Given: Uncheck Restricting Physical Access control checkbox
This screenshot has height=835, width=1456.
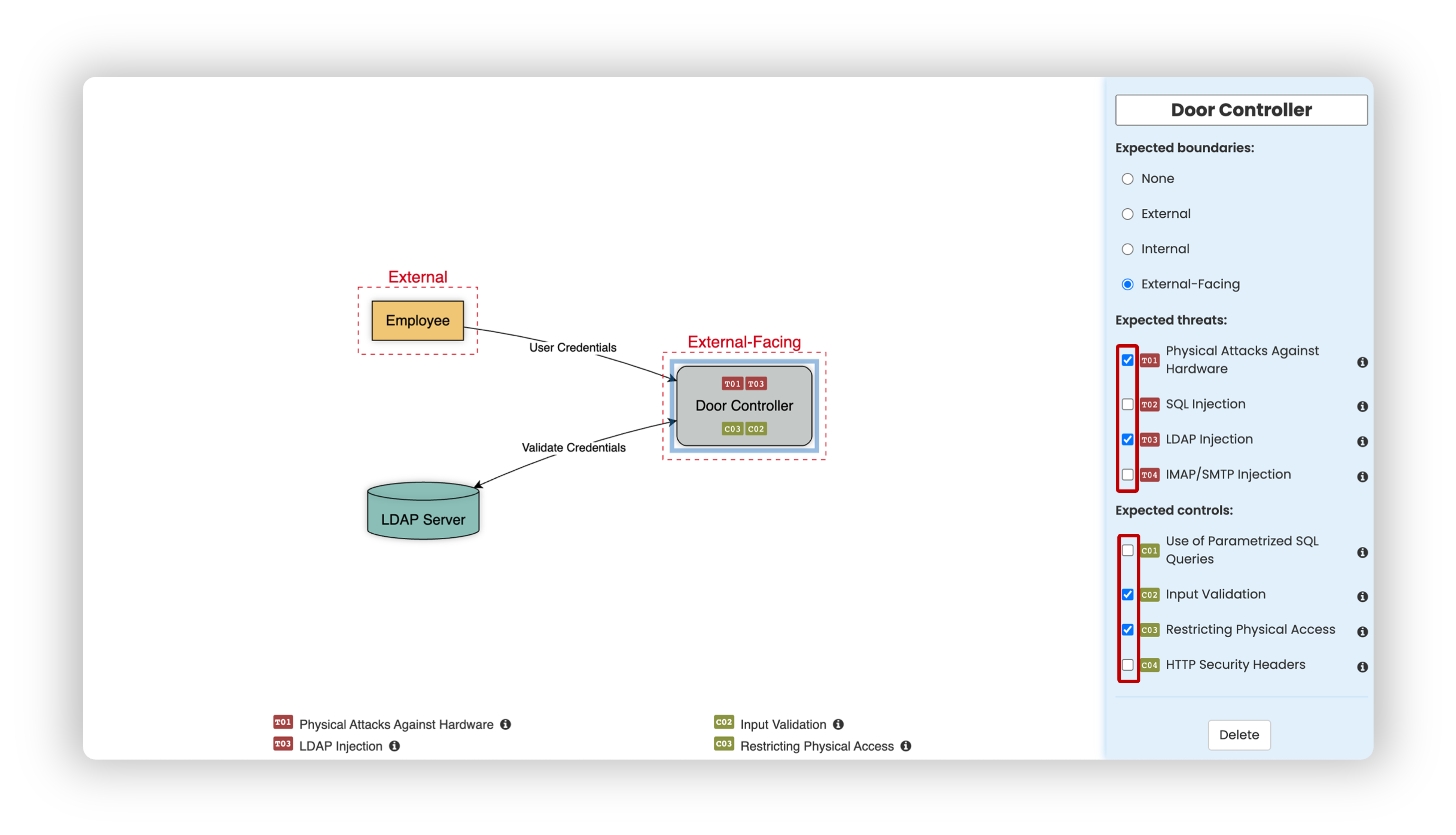Looking at the screenshot, I should [x=1127, y=630].
